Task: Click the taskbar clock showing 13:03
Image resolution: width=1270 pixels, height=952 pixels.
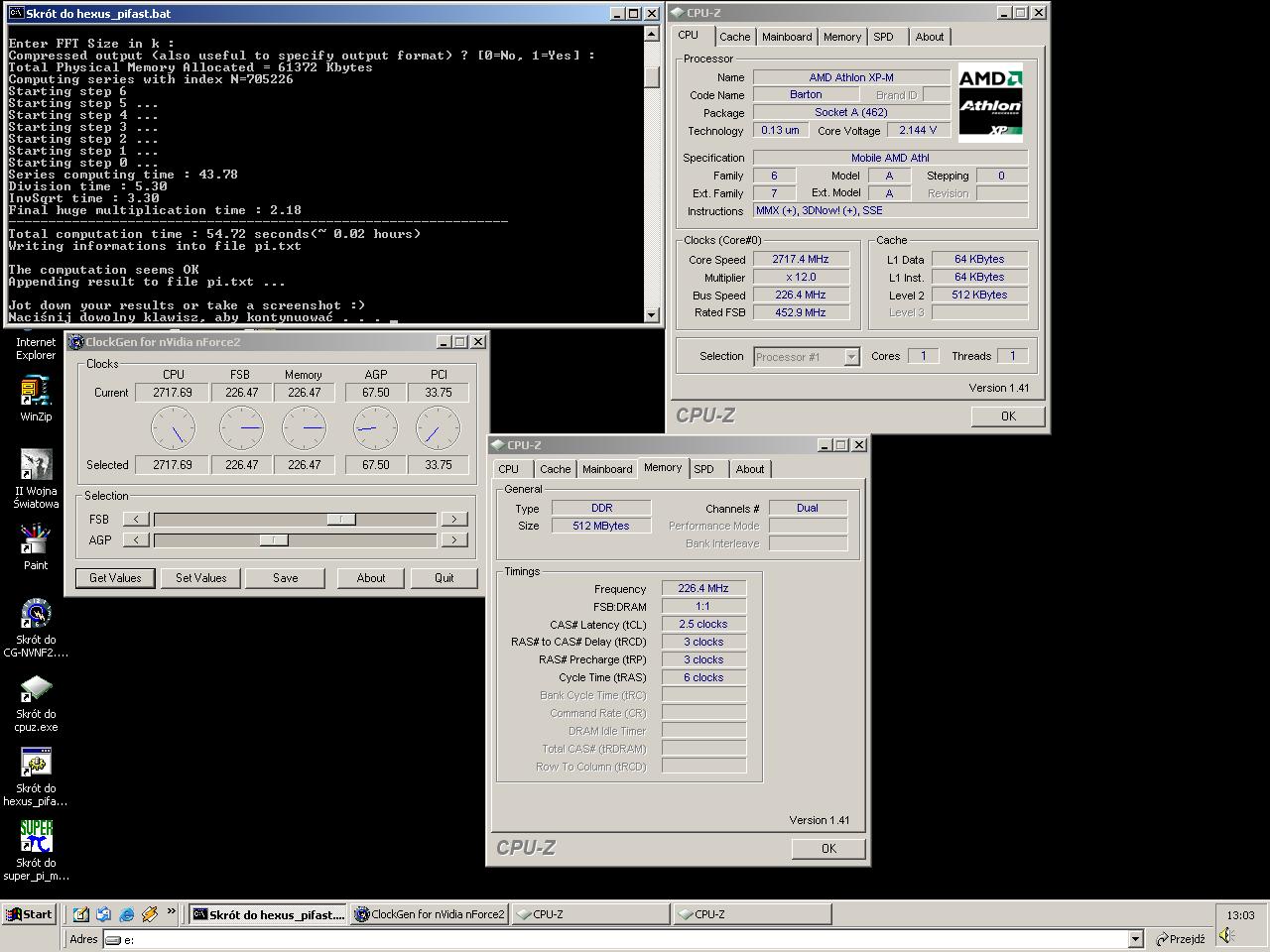Action: click(x=1240, y=915)
